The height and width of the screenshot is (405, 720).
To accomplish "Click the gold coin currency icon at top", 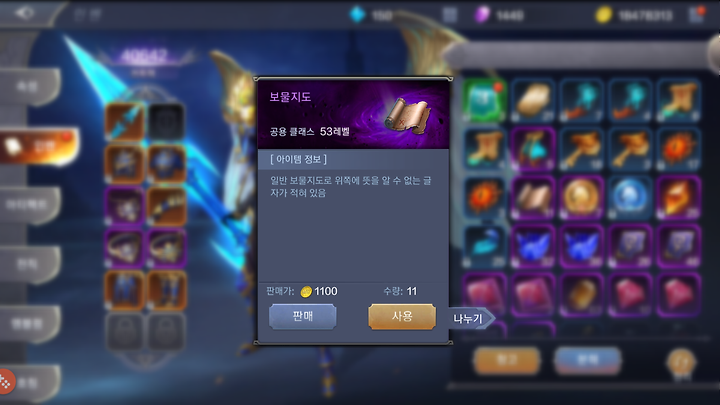I will 603,15.
